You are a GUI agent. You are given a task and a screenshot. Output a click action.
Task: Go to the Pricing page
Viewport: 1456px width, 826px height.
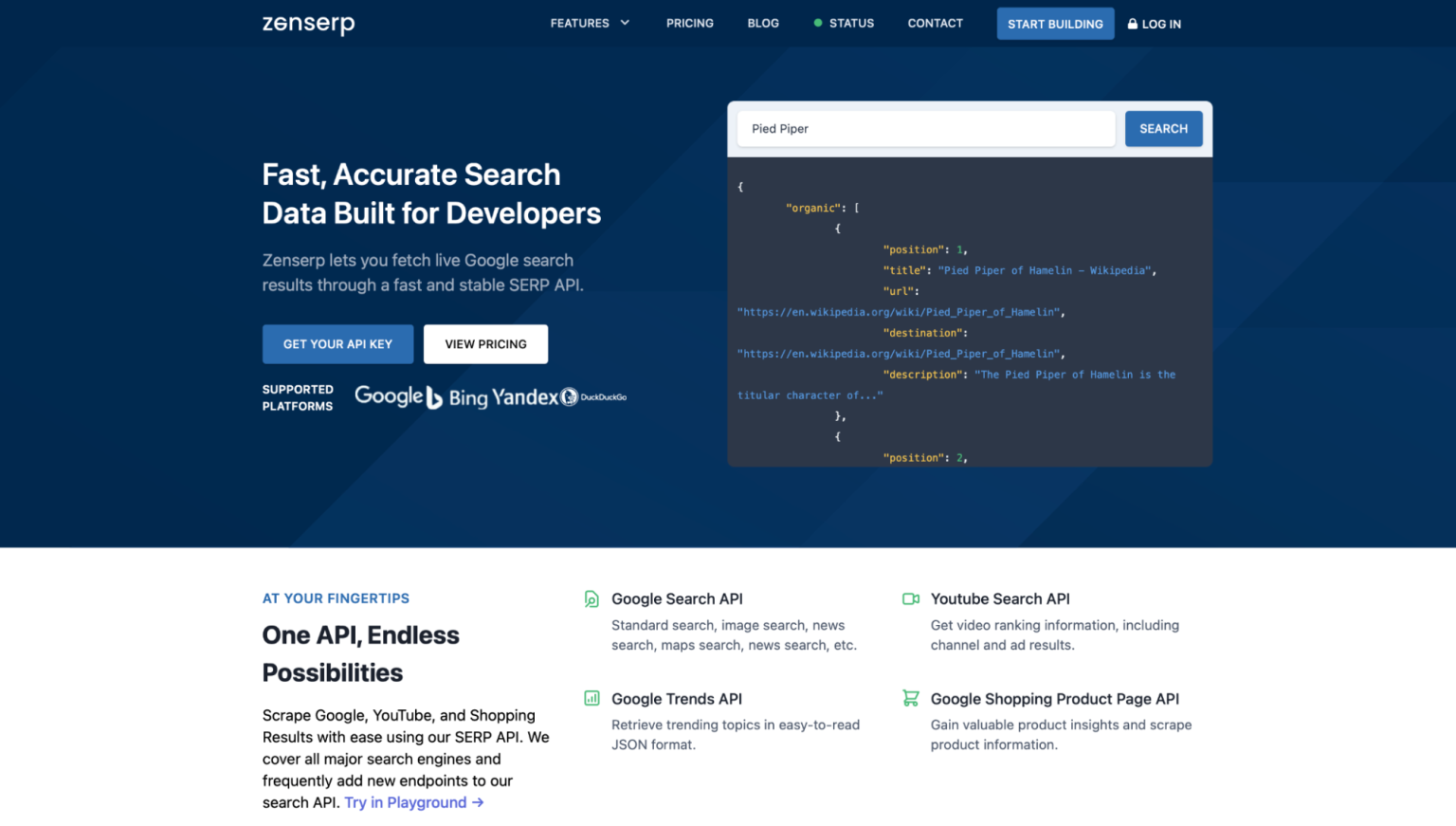point(689,23)
